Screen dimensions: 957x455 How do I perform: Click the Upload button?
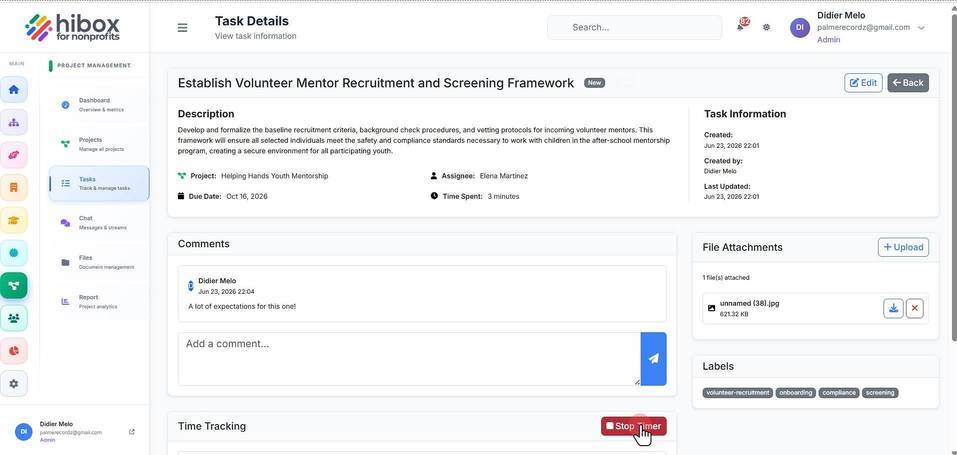point(903,247)
